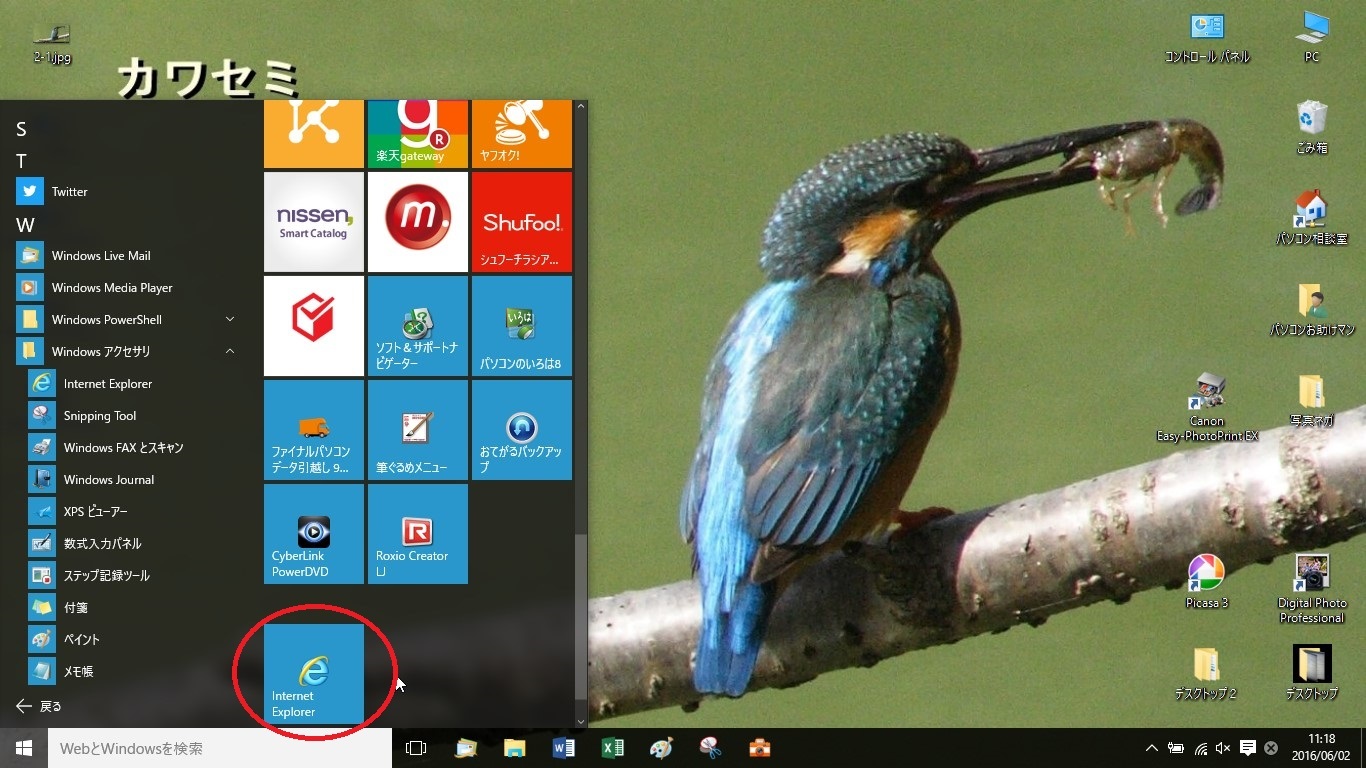Show hidden system tray icons
The width and height of the screenshot is (1366, 768).
(1151, 748)
